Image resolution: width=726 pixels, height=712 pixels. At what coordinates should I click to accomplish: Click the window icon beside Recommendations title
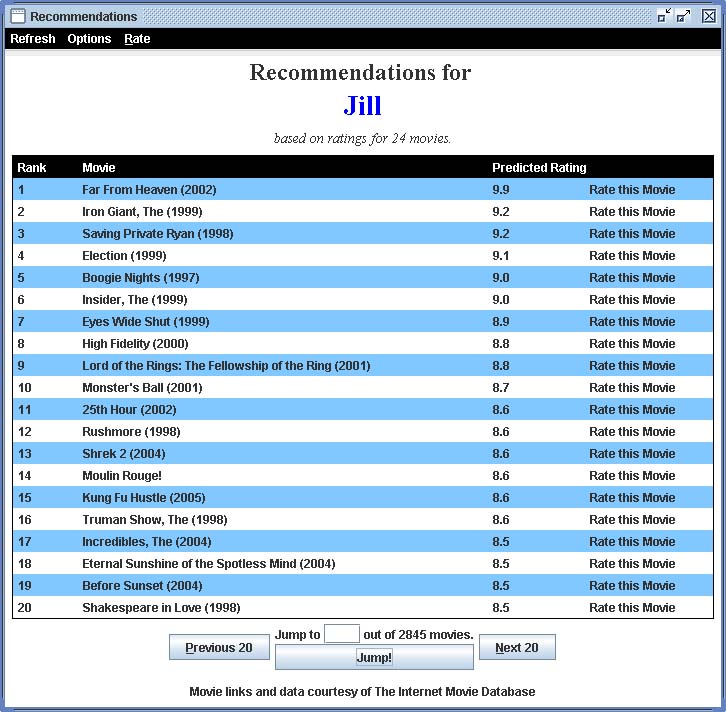pos(18,16)
